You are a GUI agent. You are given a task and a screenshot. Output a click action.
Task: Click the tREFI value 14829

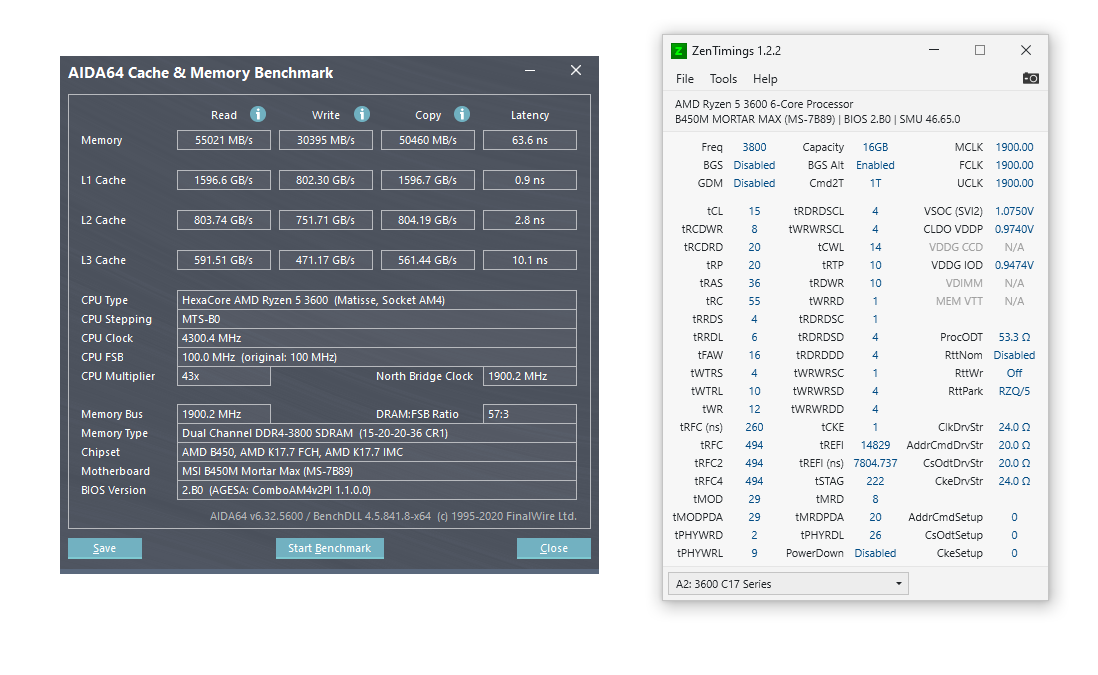pos(875,445)
